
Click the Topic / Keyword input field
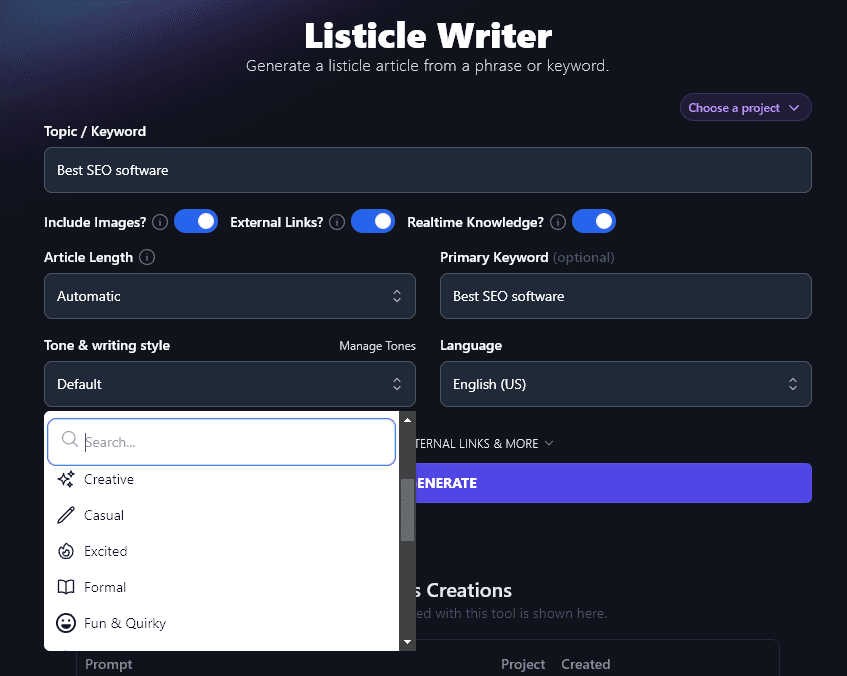click(427, 170)
